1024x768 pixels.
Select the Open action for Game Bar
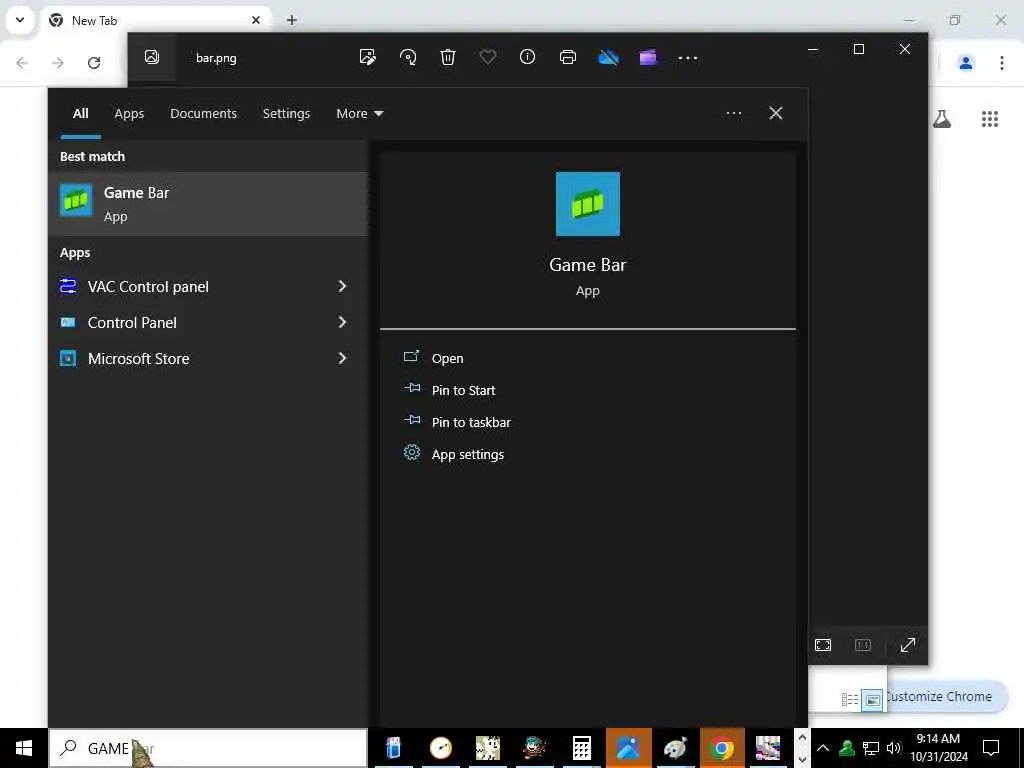point(447,358)
